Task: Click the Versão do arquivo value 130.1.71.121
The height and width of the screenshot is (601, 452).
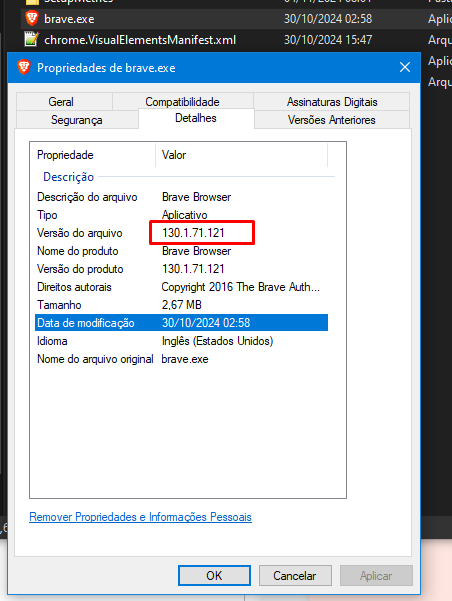Action: (x=193, y=233)
